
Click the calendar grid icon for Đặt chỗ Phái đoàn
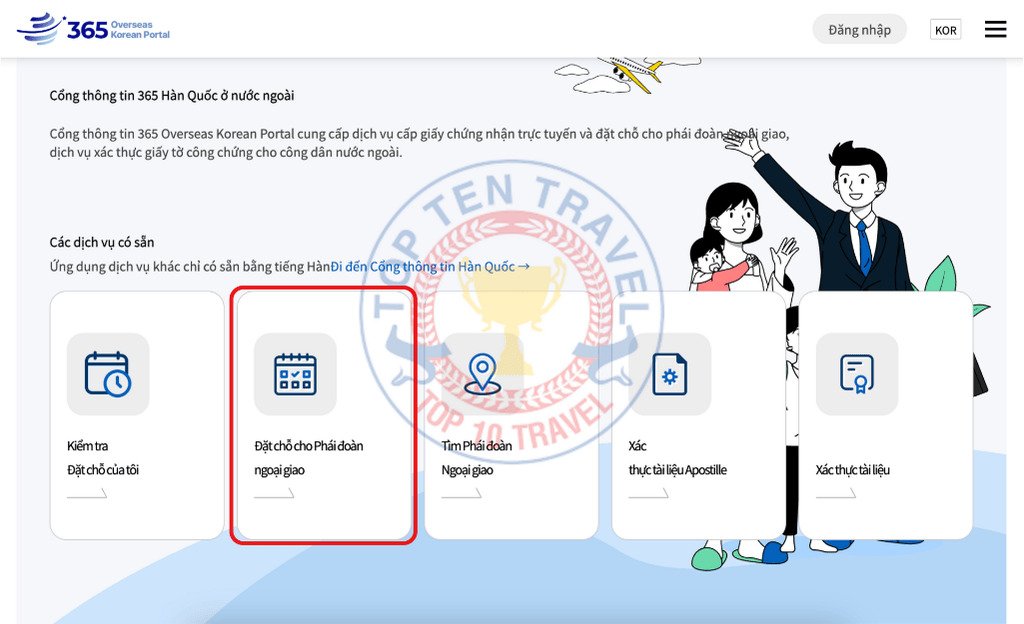295,374
